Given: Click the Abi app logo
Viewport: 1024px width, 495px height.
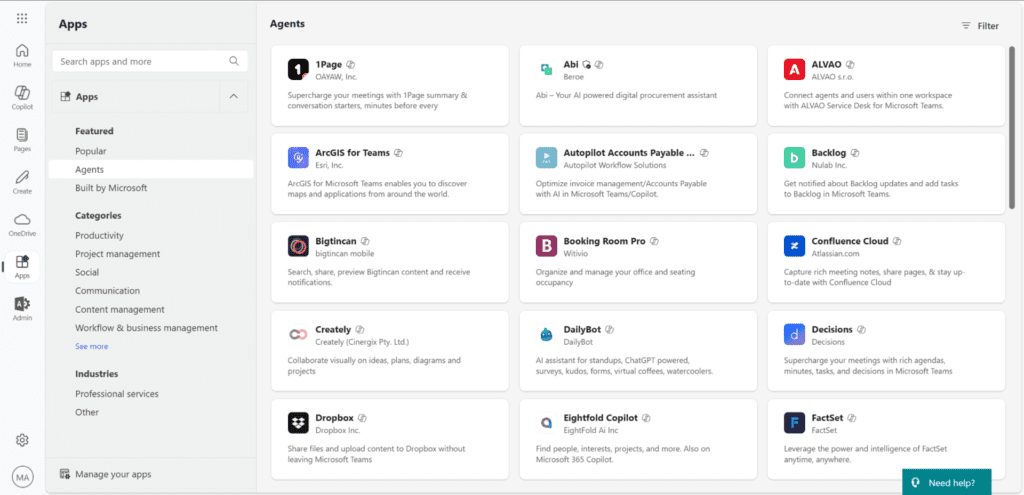Looking at the screenshot, I should 546,69.
